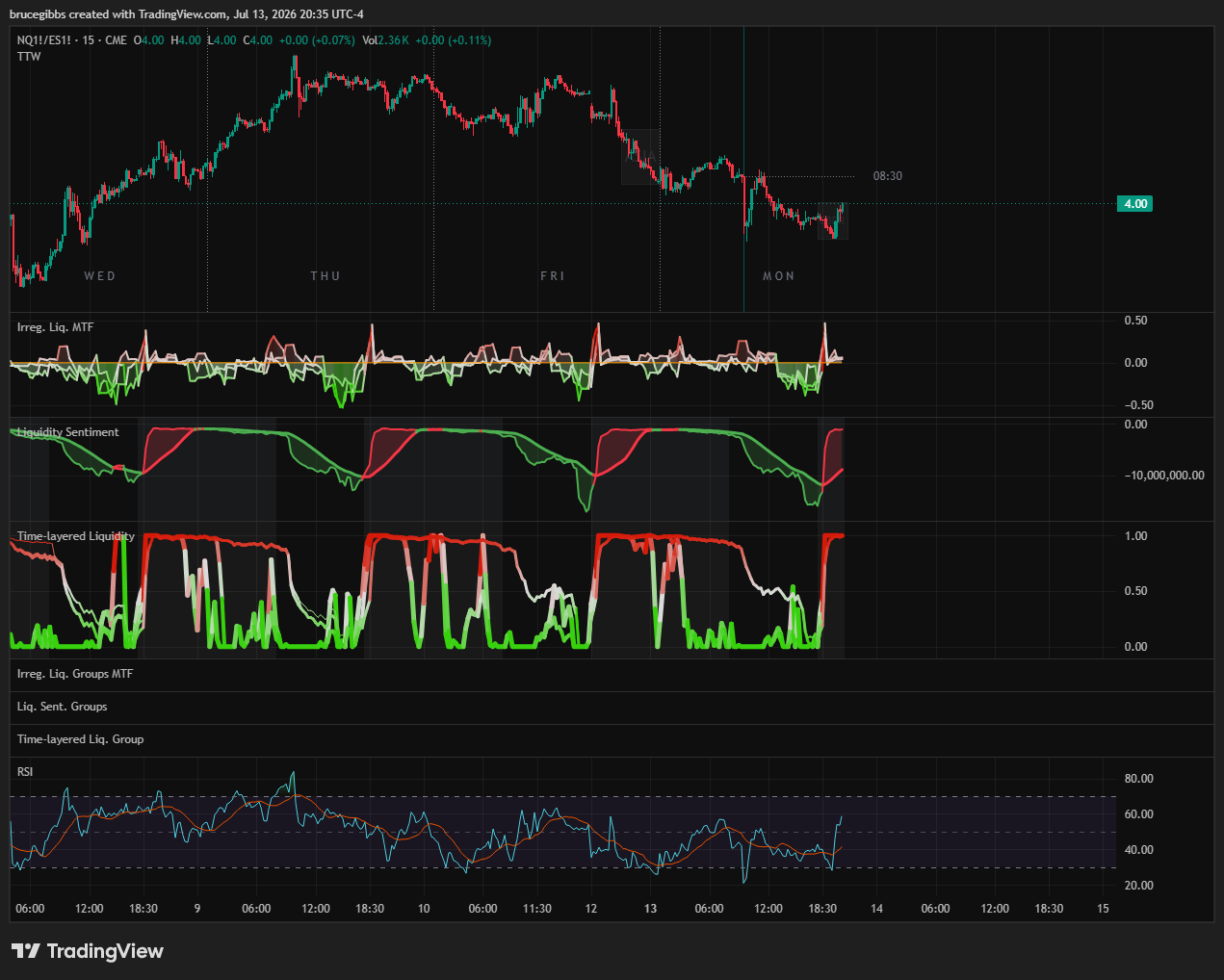Click the 08:30 level label
The width and height of the screenshot is (1224, 980).
888,176
